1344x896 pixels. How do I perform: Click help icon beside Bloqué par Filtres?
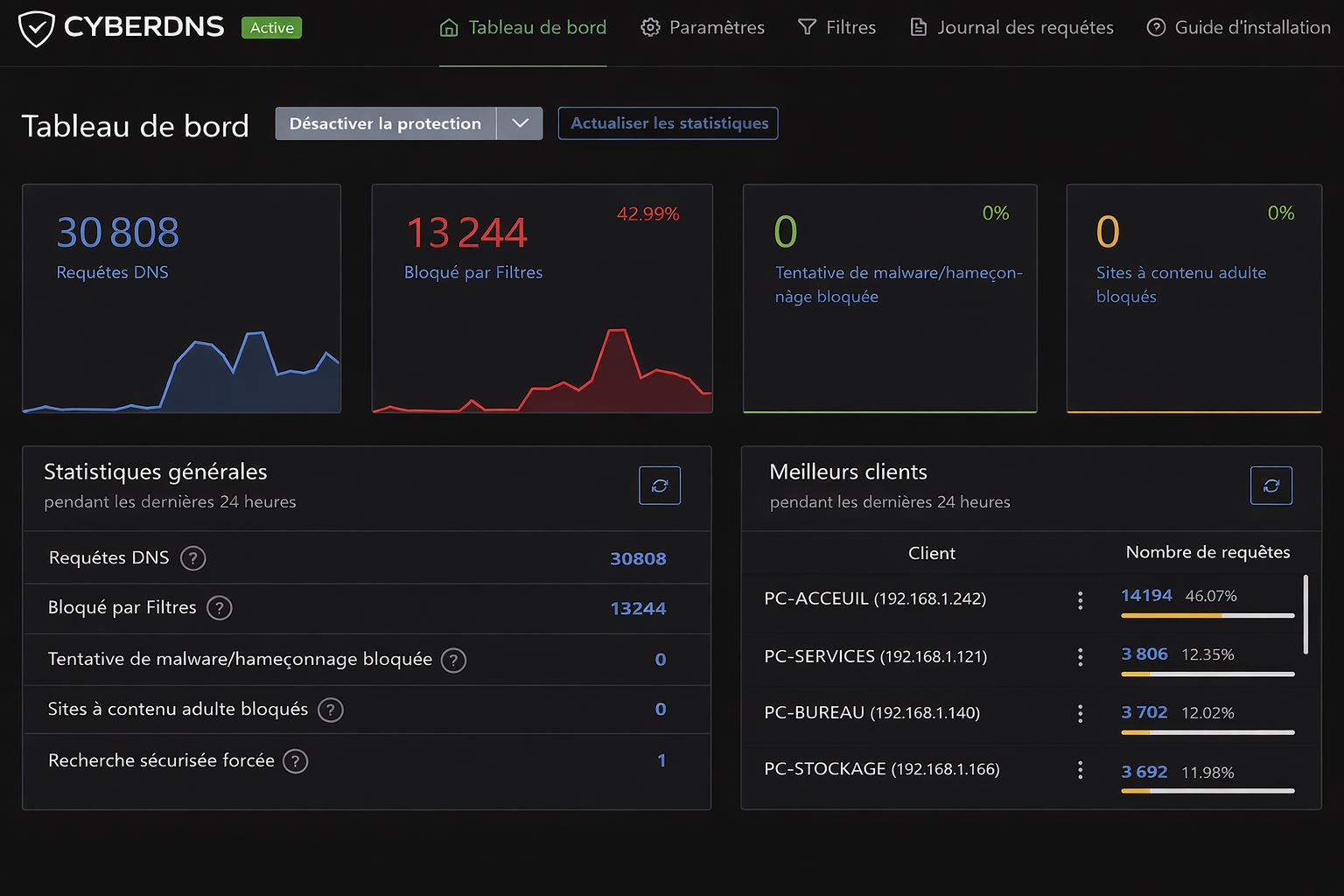point(219,608)
